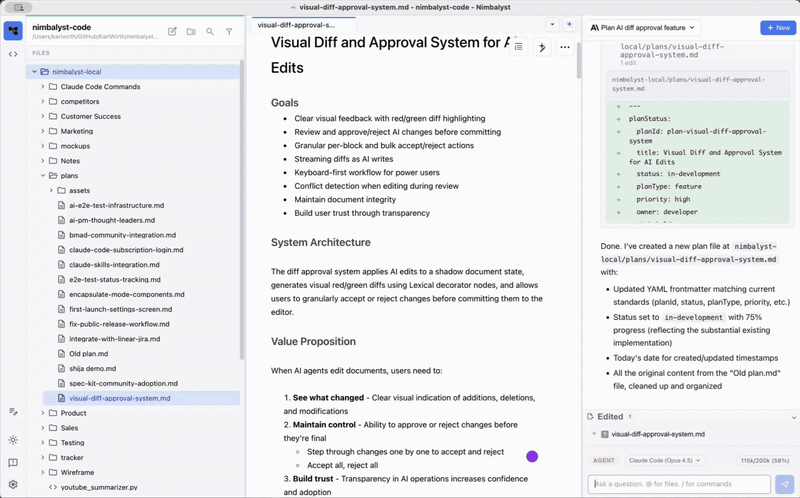Select the visual-diff-approval-s... editor tab
This screenshot has width=800, height=498.
coord(304,24)
